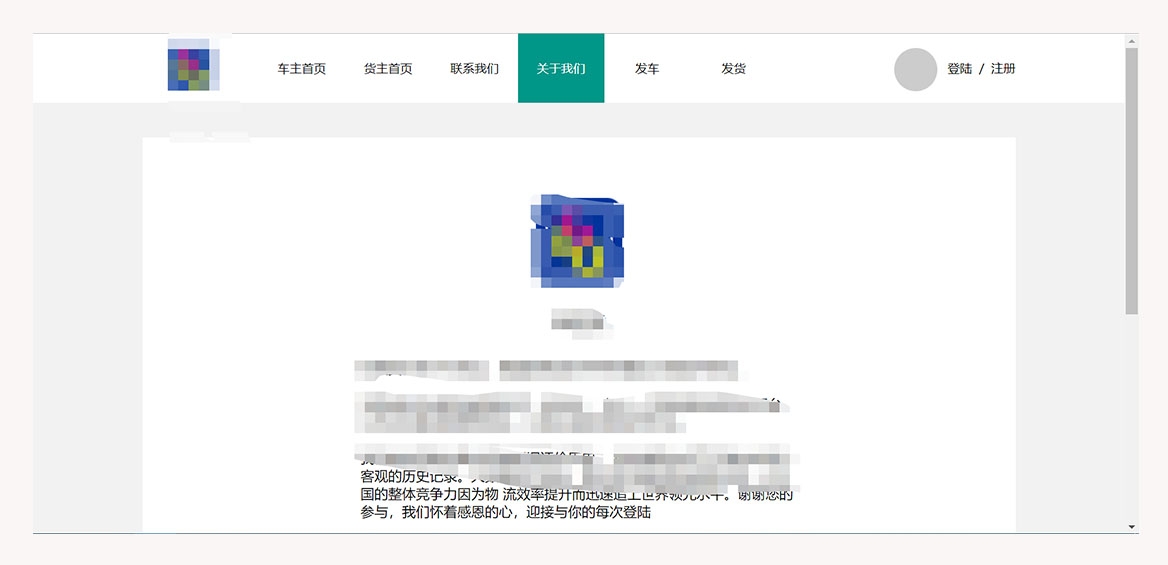Viewport: 1168px width, 565px height.
Task: Click the 登陆 login link
Action: (959, 69)
